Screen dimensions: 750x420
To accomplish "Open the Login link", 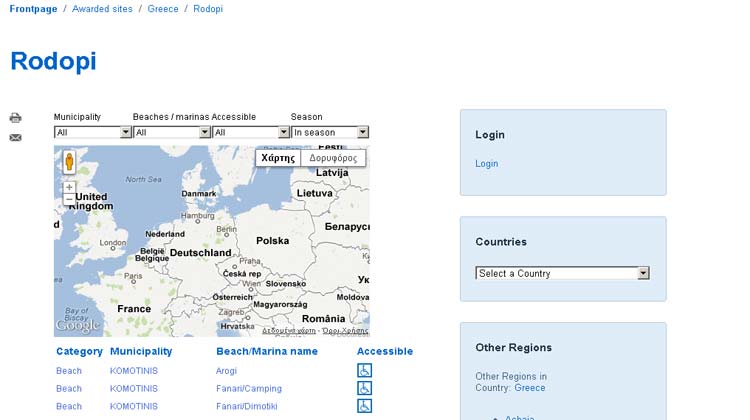I will [486, 164].
